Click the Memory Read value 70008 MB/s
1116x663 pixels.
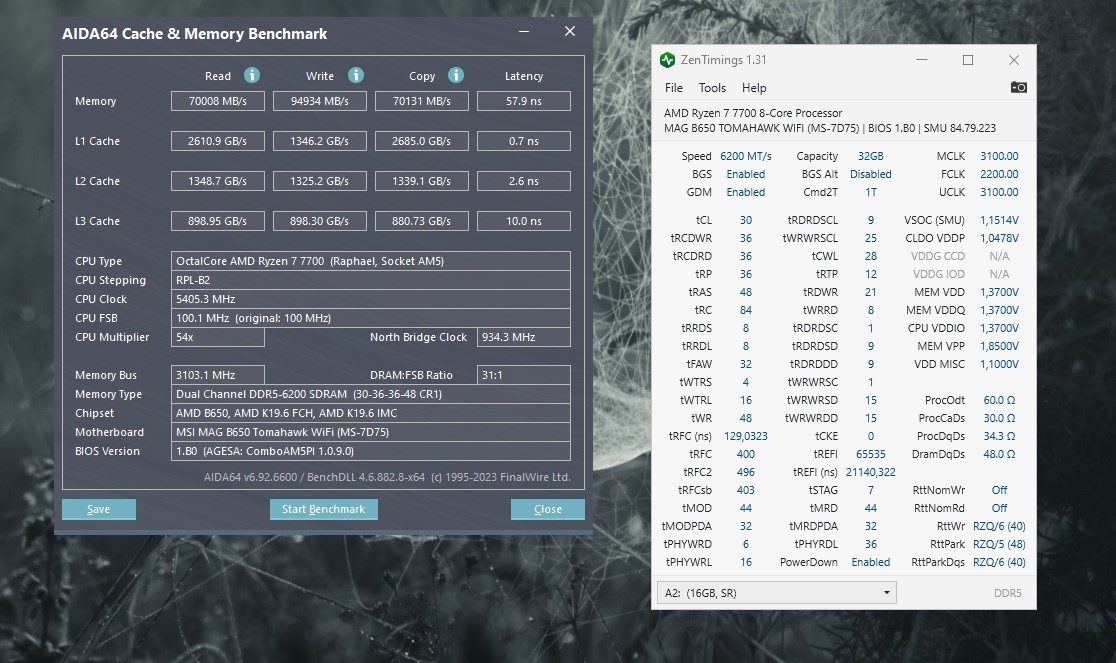click(x=218, y=101)
